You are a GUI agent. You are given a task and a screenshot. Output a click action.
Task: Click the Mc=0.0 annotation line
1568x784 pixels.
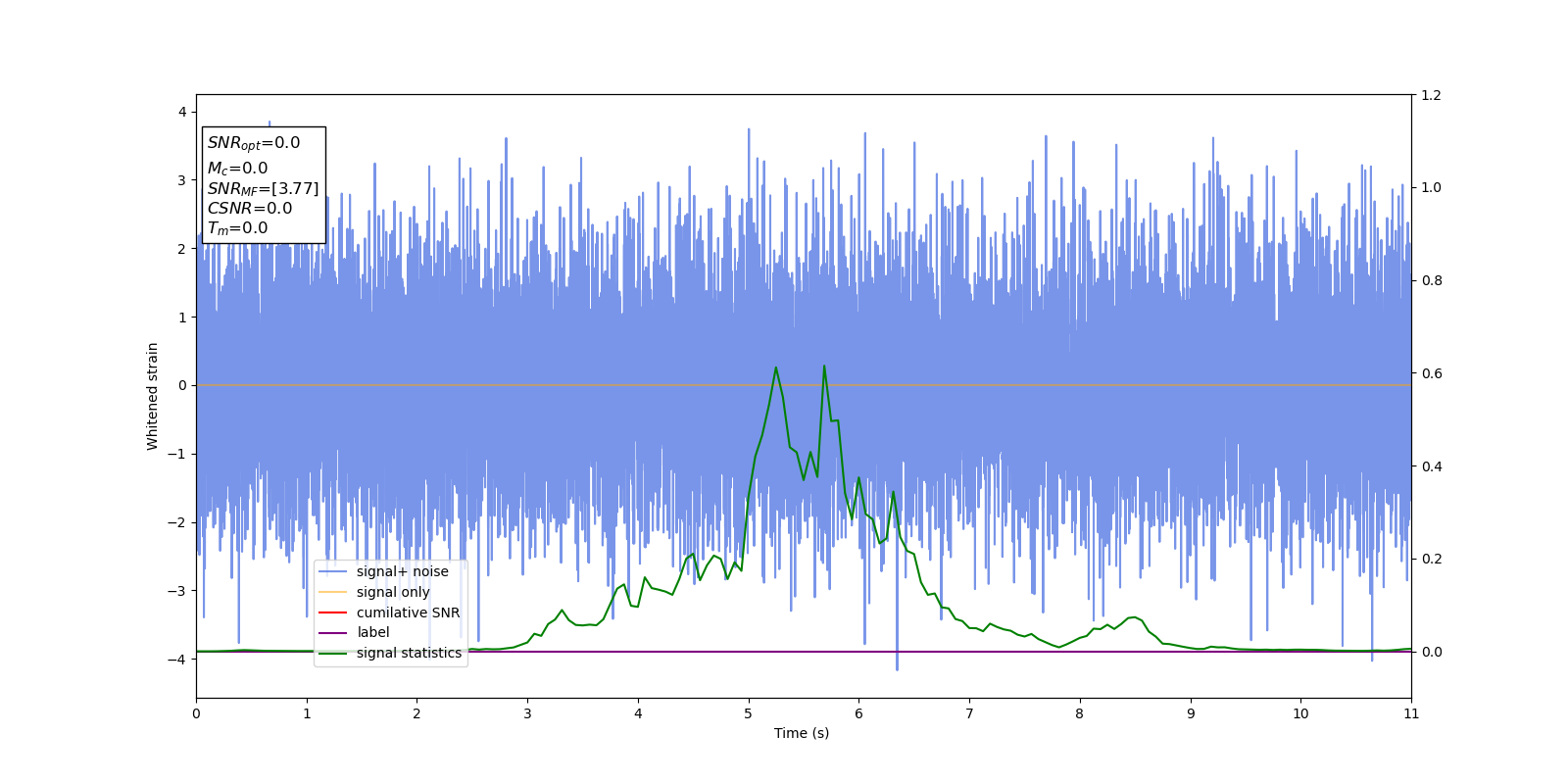pyautogui.click(x=237, y=169)
